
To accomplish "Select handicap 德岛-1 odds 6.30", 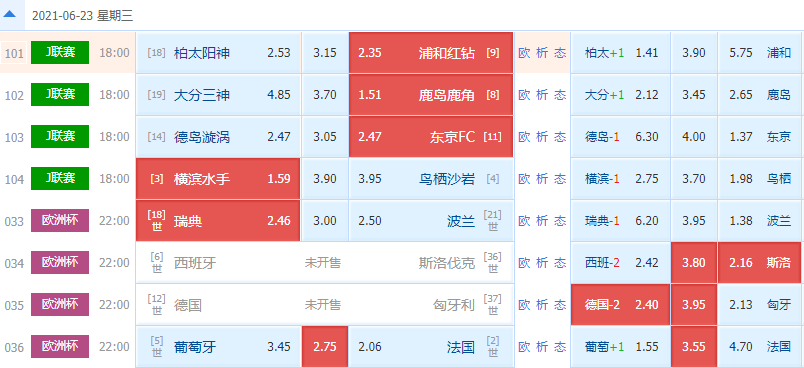I will [620, 137].
